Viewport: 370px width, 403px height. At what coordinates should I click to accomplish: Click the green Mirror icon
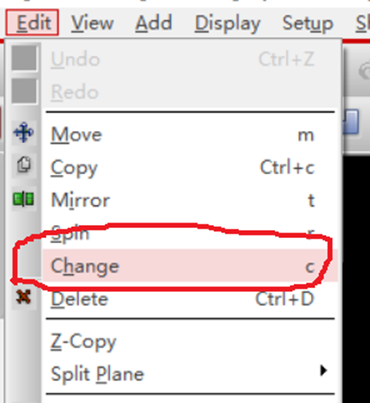24,199
